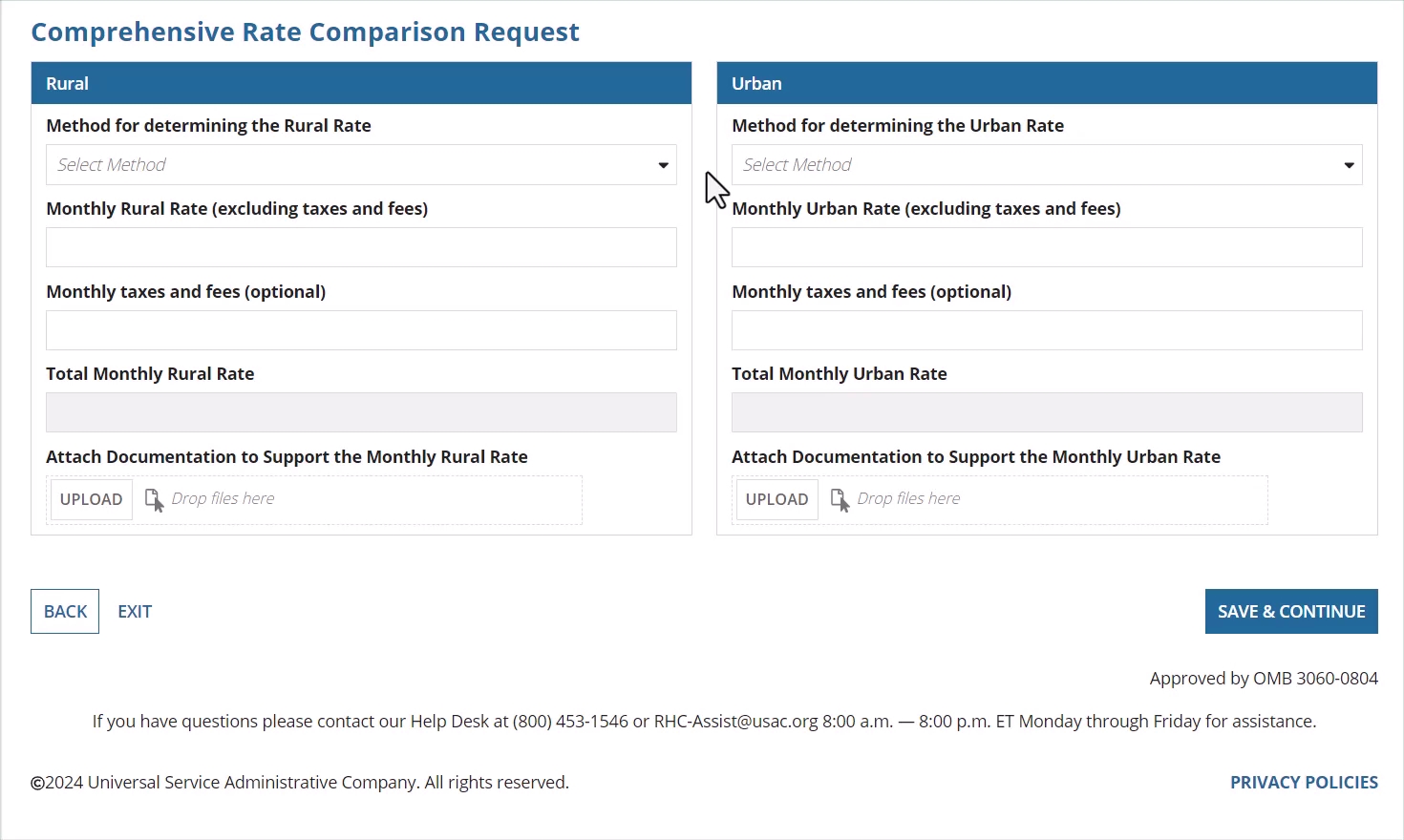This screenshot has width=1404, height=840.
Task: Upload Rural Rate documentation
Action: [x=92, y=499]
